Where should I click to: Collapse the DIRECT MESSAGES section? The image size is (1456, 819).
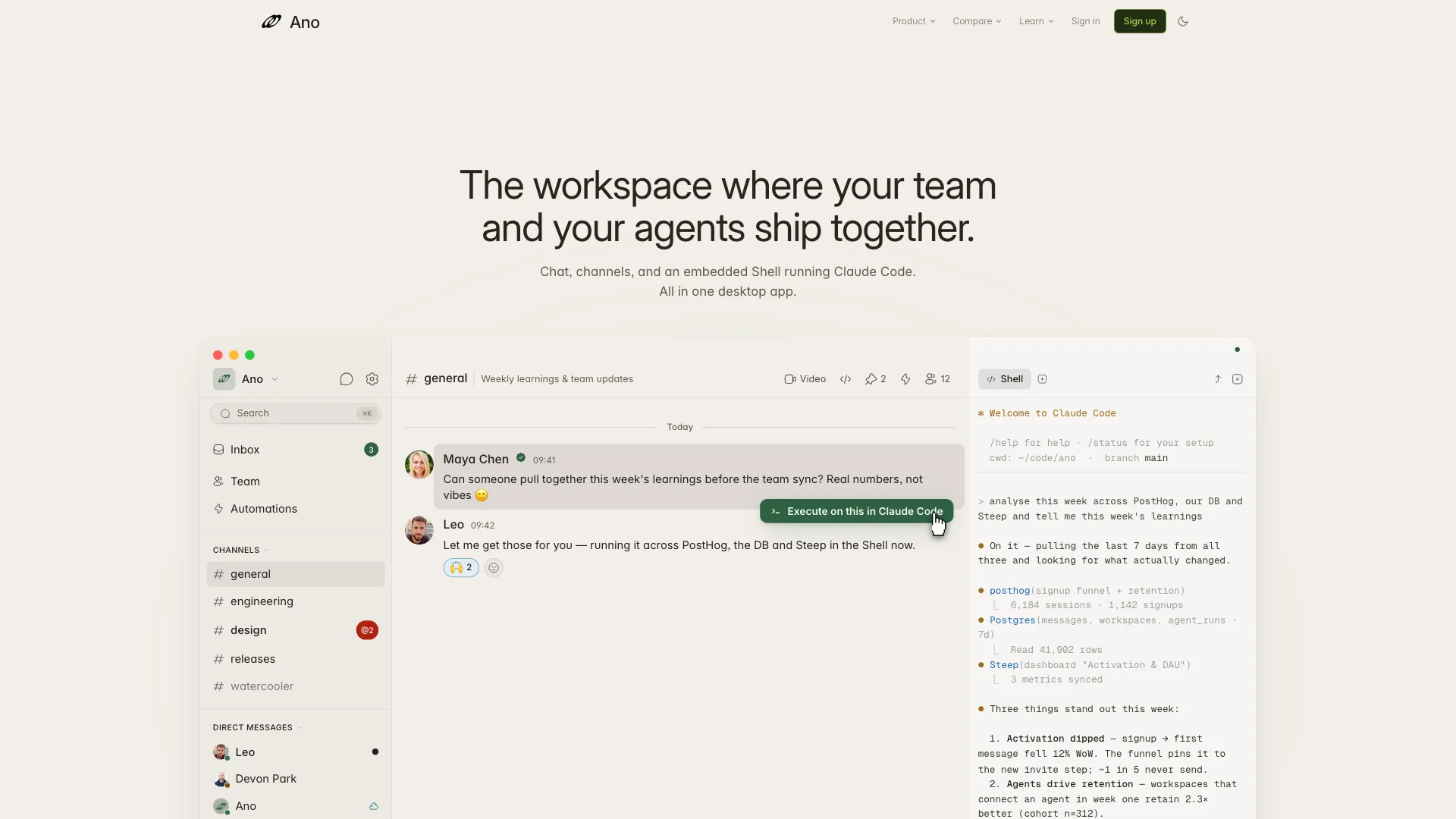[x=257, y=727]
